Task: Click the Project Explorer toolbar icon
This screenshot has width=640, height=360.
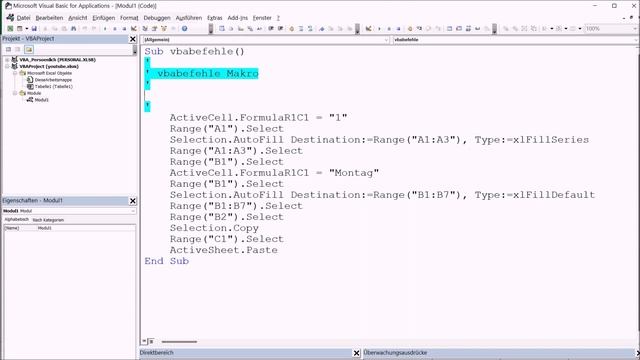Action: point(145,29)
